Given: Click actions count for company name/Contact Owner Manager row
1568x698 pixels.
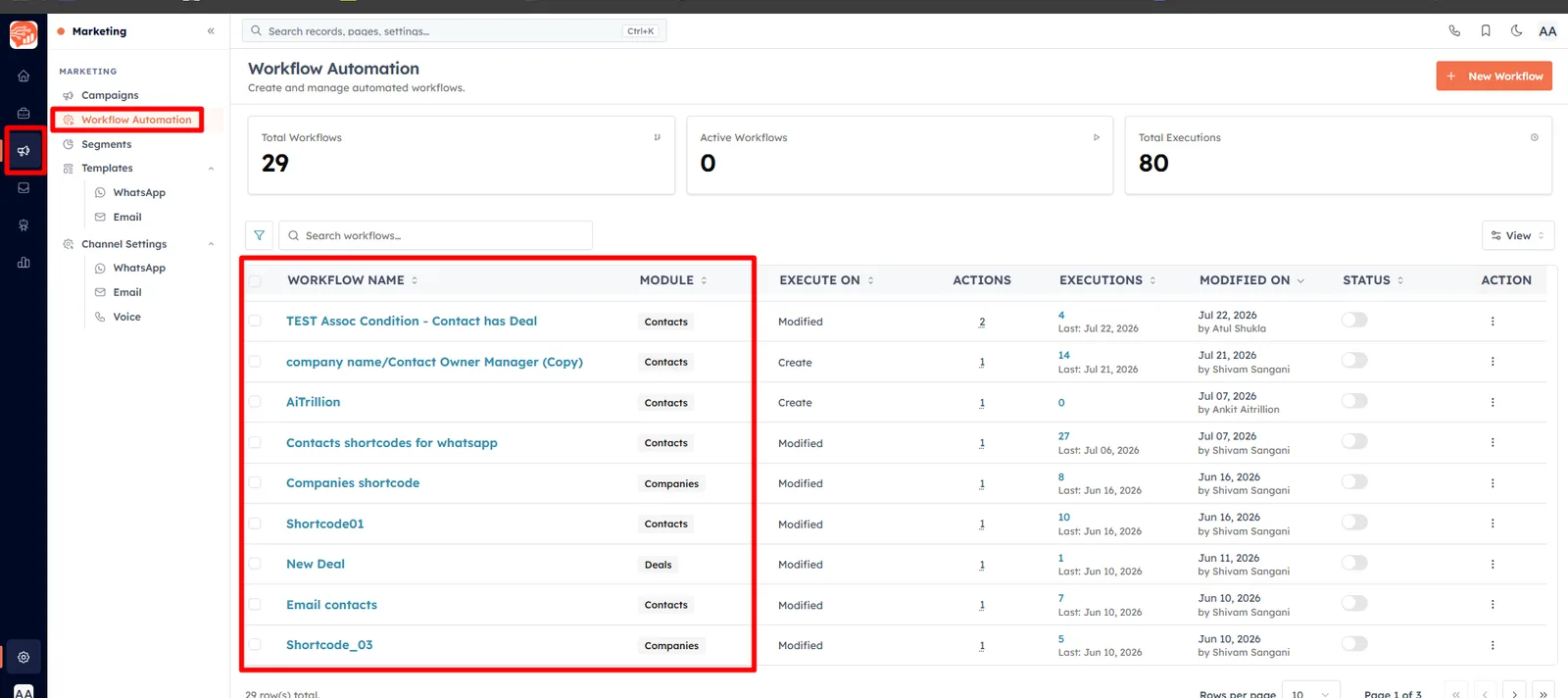Looking at the screenshot, I should 982,363.
